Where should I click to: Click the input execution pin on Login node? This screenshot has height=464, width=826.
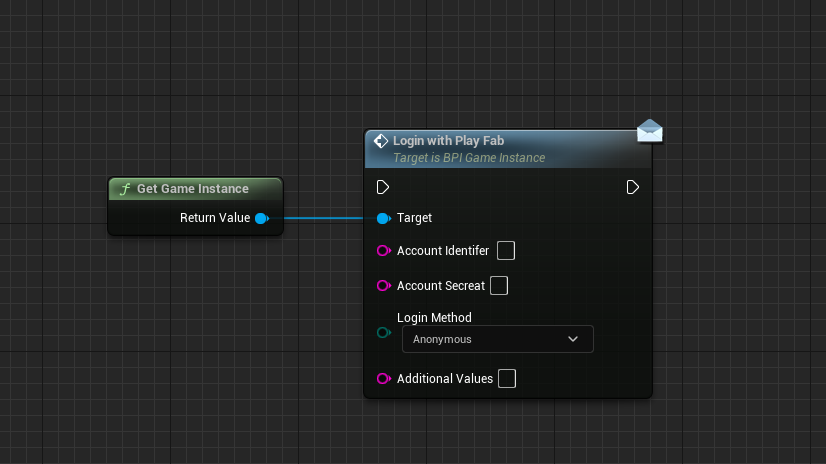point(383,187)
